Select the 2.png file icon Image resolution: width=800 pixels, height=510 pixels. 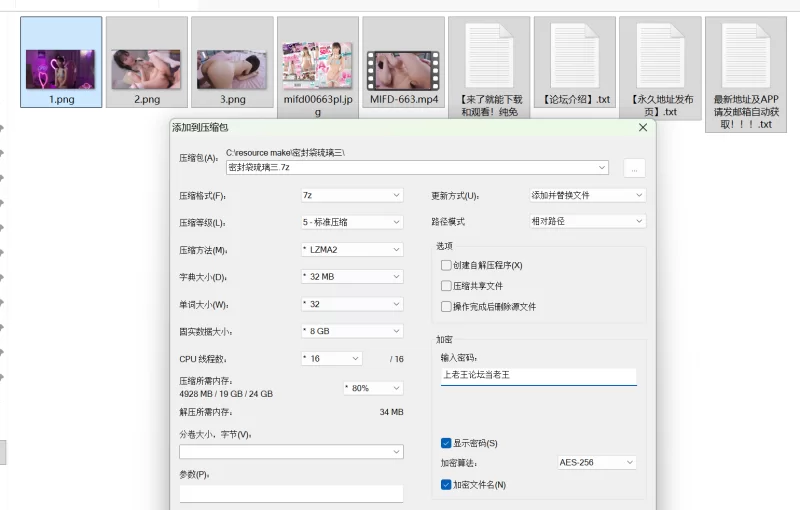[x=146, y=69]
